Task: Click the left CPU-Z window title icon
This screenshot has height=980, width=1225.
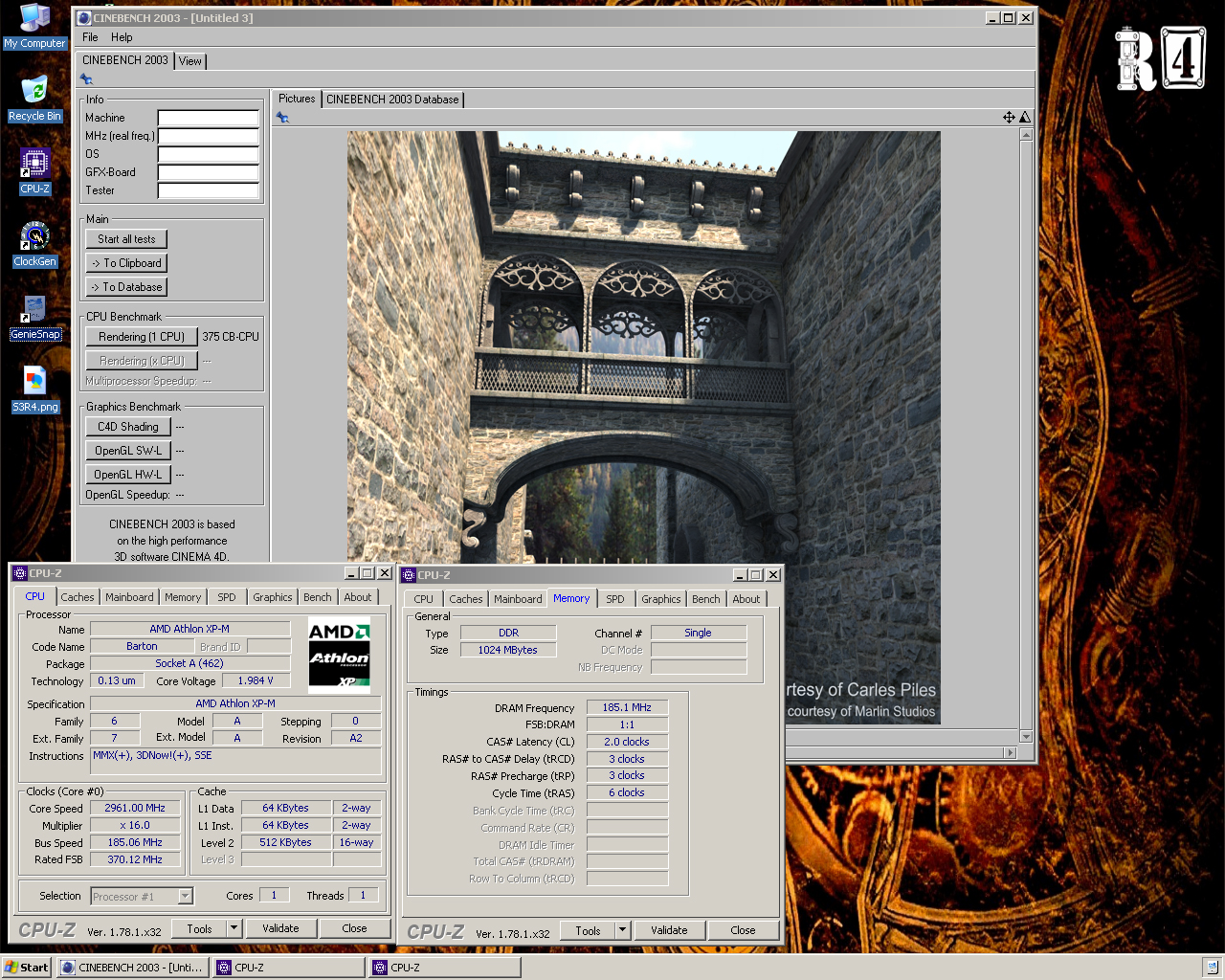Action: tap(20, 573)
